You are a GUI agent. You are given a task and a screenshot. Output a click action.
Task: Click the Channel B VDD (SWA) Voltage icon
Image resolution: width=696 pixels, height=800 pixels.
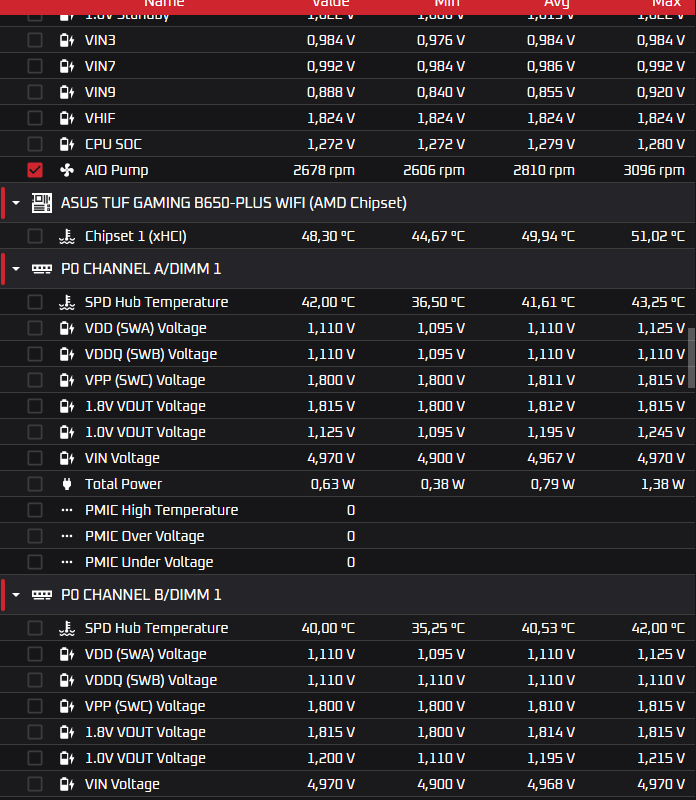coord(67,654)
